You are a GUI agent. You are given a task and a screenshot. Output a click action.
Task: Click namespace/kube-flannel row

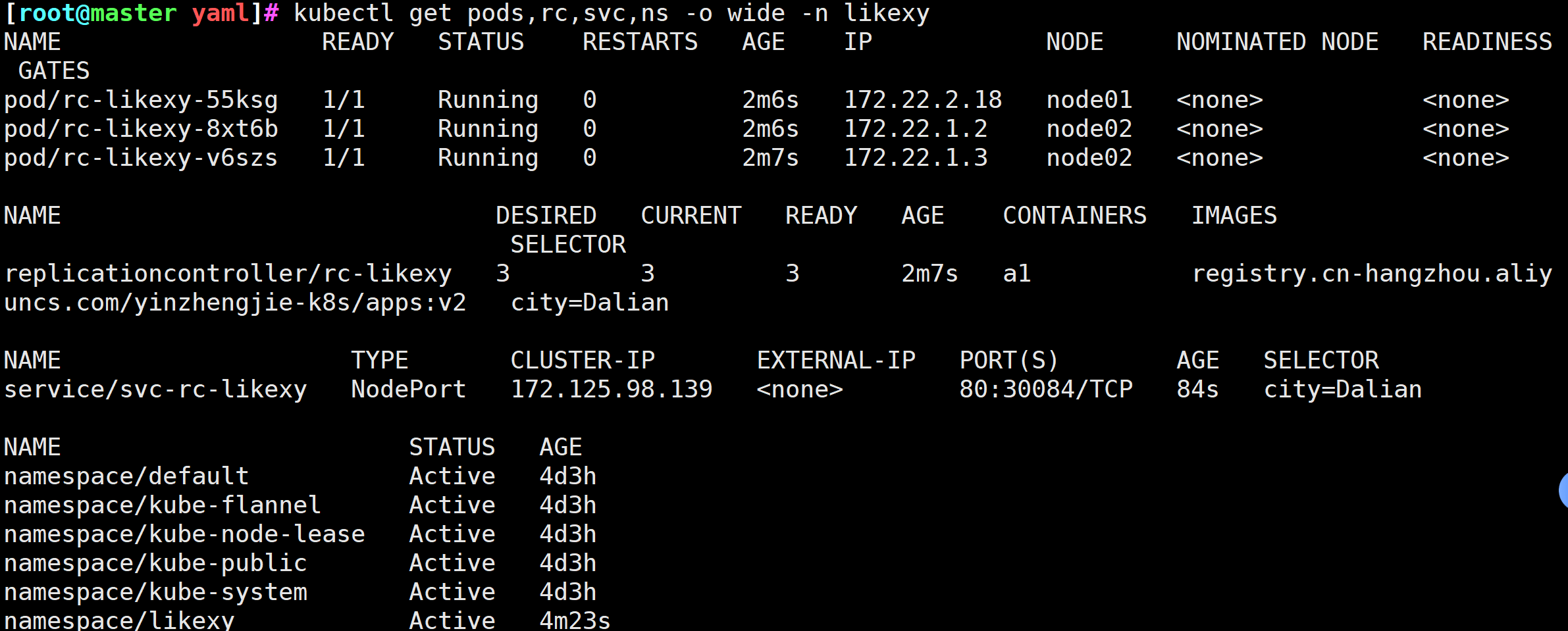163,505
